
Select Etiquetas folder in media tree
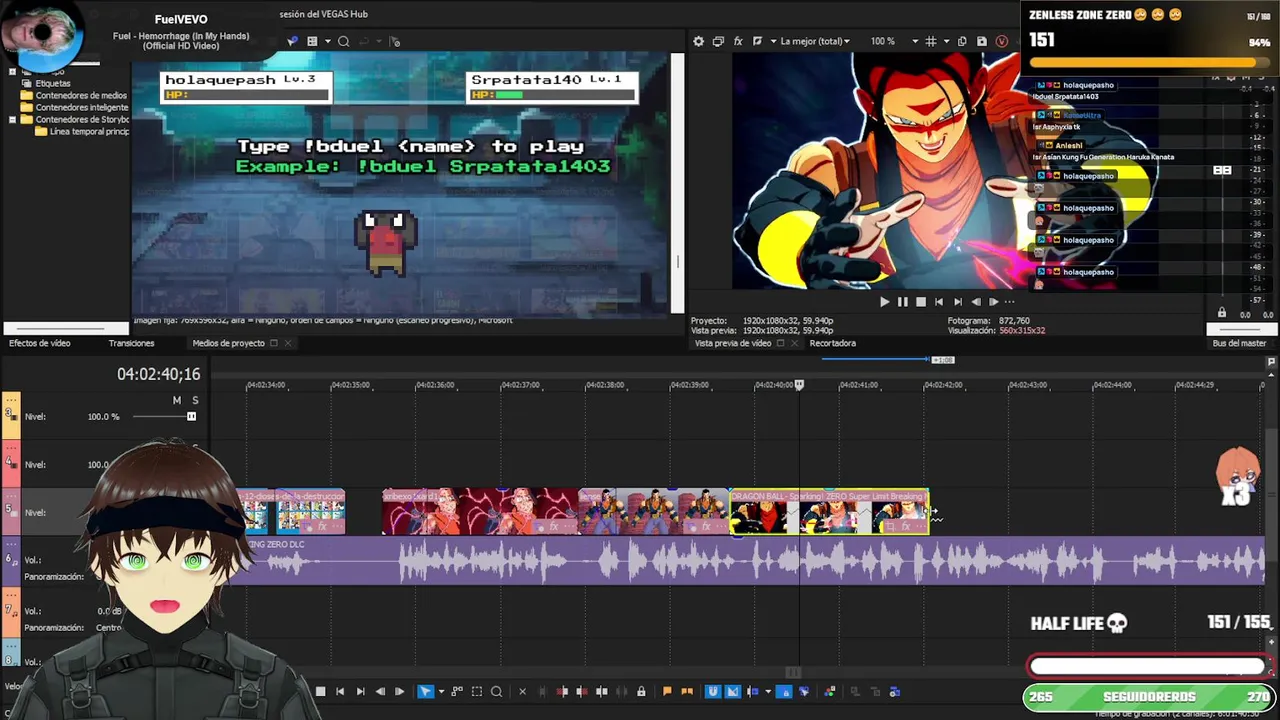pos(53,83)
